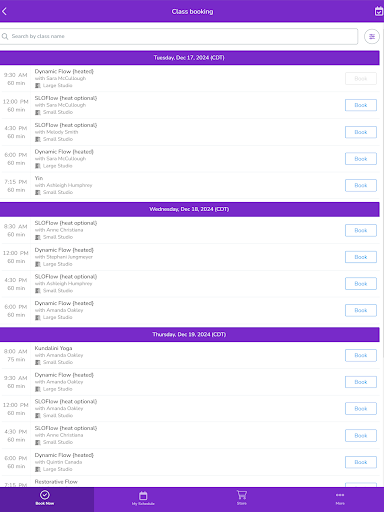Screen dimensions: 384x512
Task: Select the Book Now tab
Action: pos(45,498)
